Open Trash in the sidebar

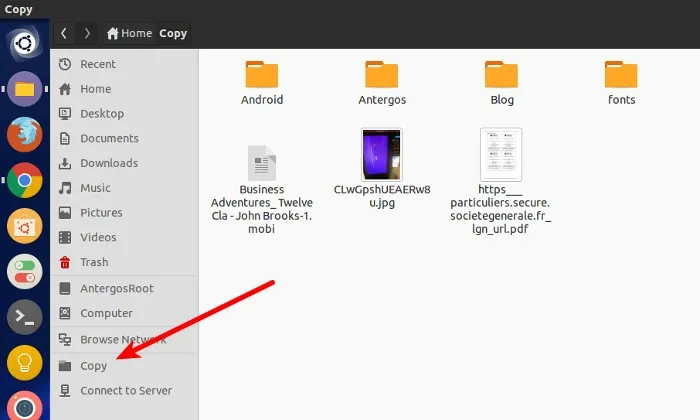(124, 262)
